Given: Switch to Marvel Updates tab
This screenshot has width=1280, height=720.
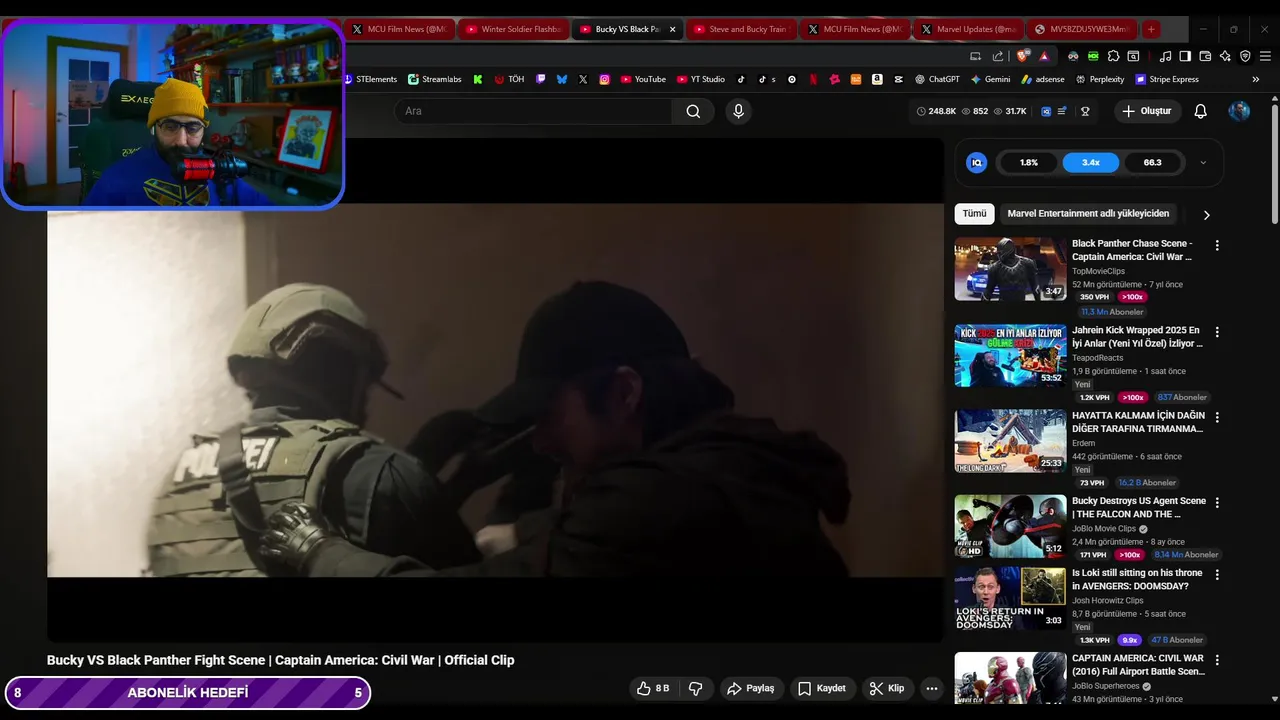Looking at the screenshot, I should 969,29.
